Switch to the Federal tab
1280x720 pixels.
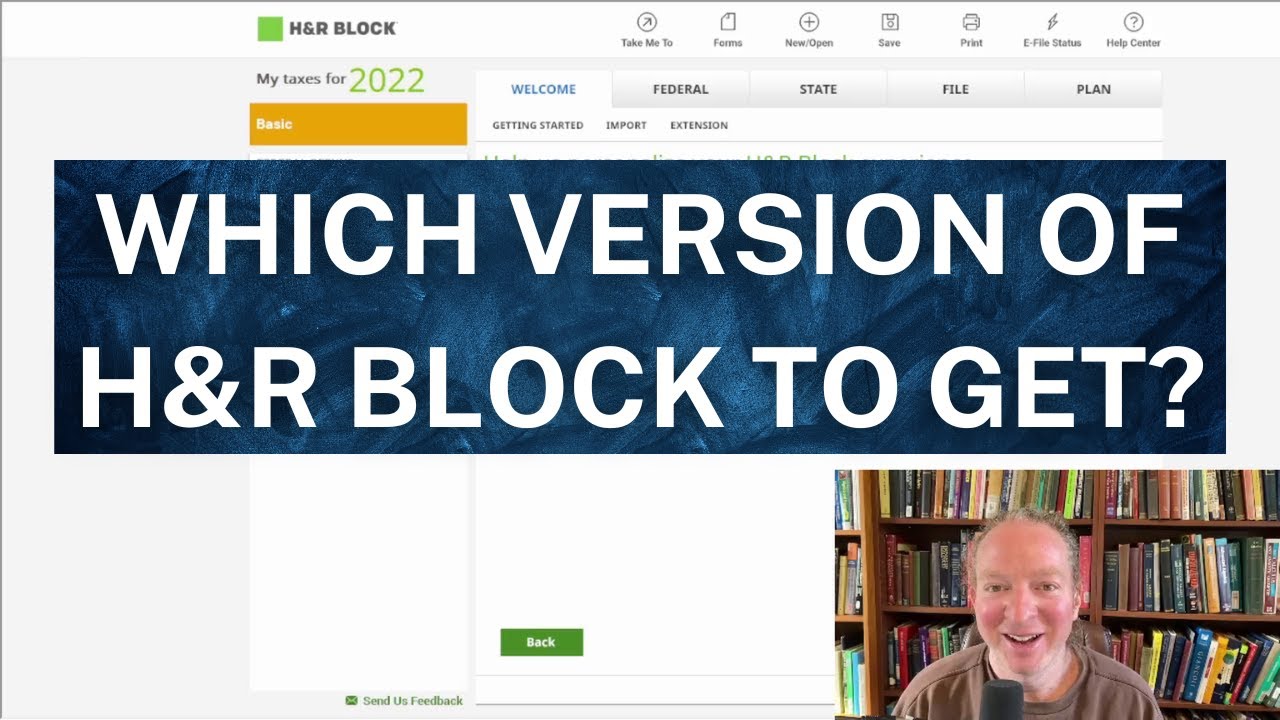click(x=681, y=89)
